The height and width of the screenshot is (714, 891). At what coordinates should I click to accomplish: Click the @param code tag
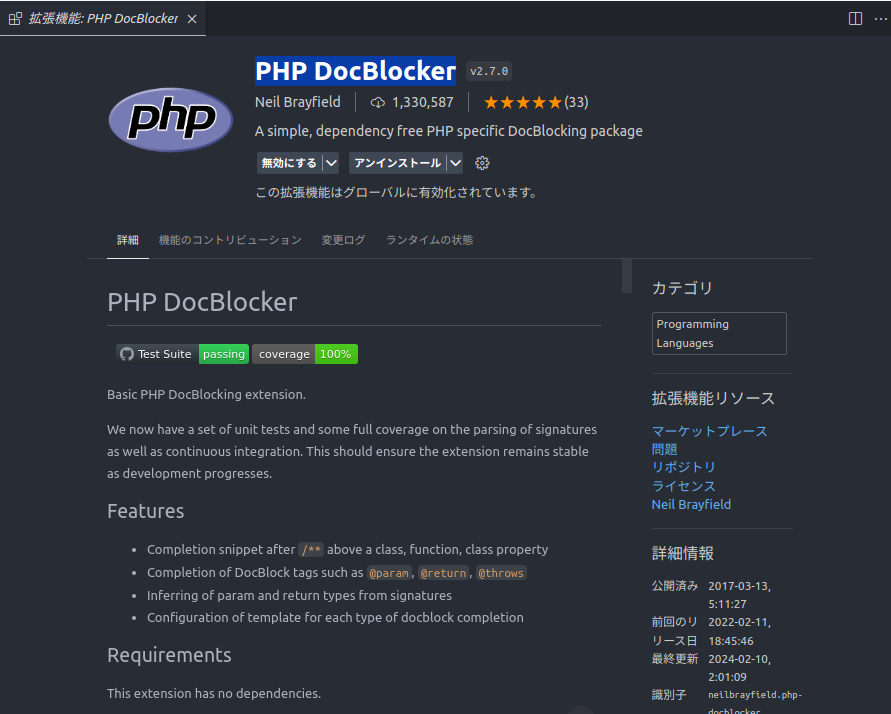coord(389,573)
